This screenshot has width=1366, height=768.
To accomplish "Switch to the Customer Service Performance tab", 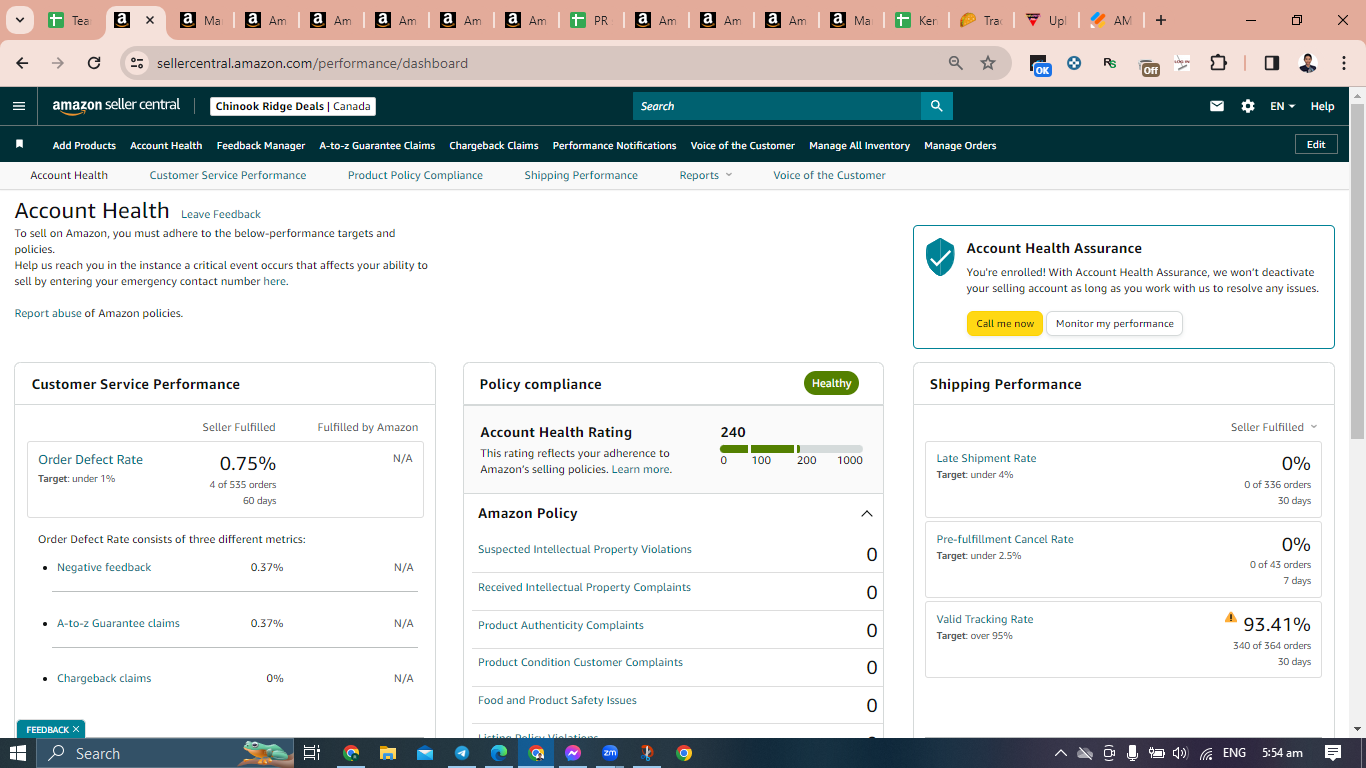I will [228, 175].
